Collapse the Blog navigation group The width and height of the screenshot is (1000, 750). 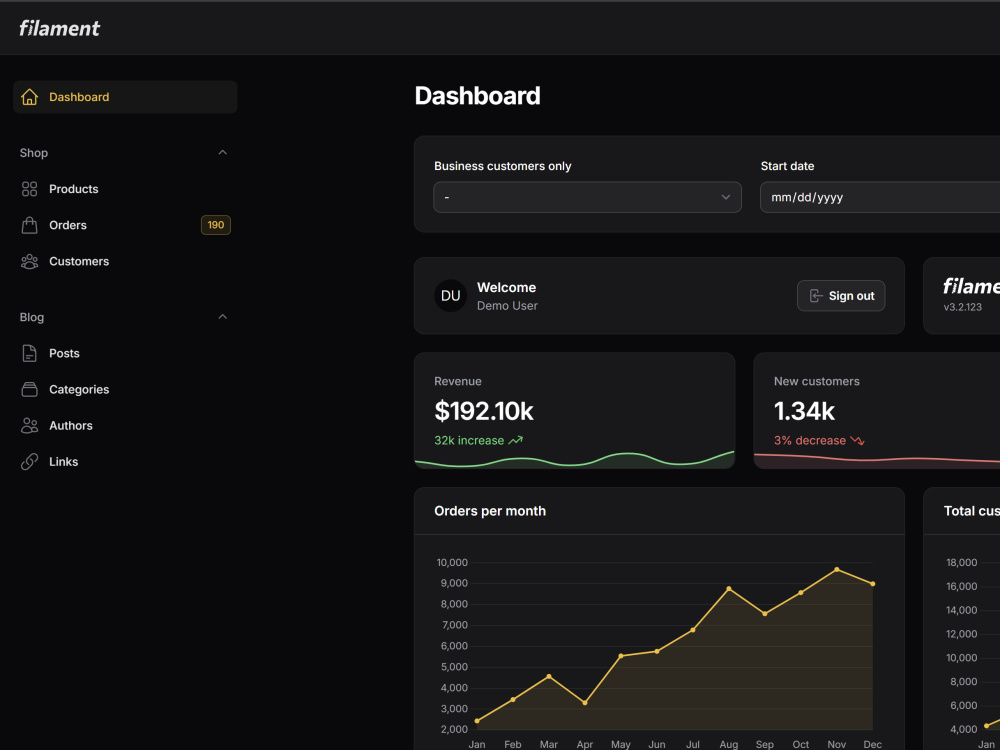point(223,317)
